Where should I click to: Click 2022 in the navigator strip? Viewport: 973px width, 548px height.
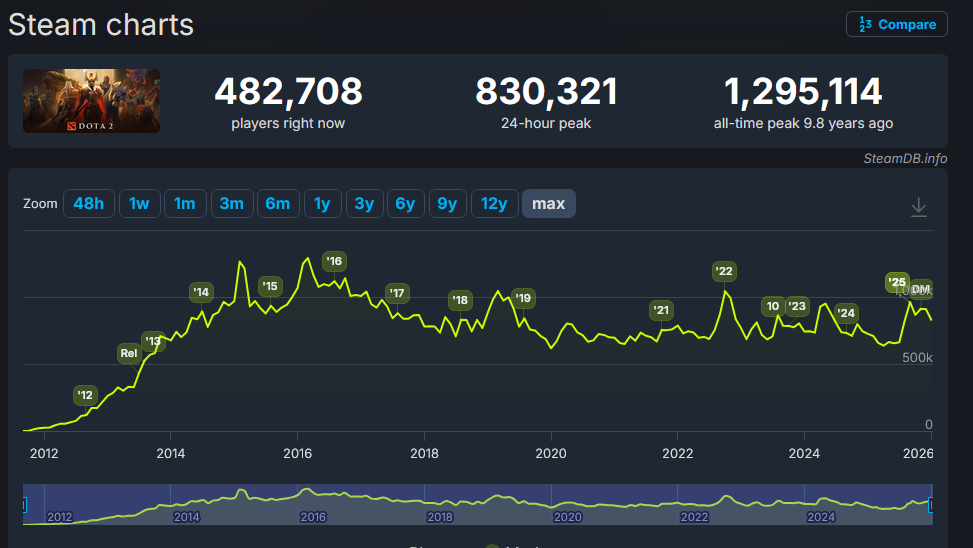pos(694,517)
